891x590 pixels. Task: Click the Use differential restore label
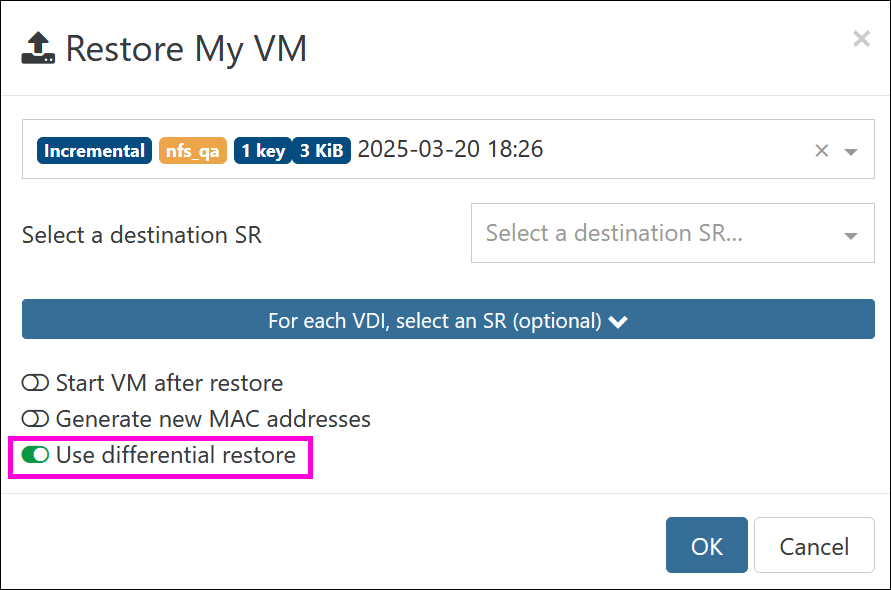coord(176,455)
